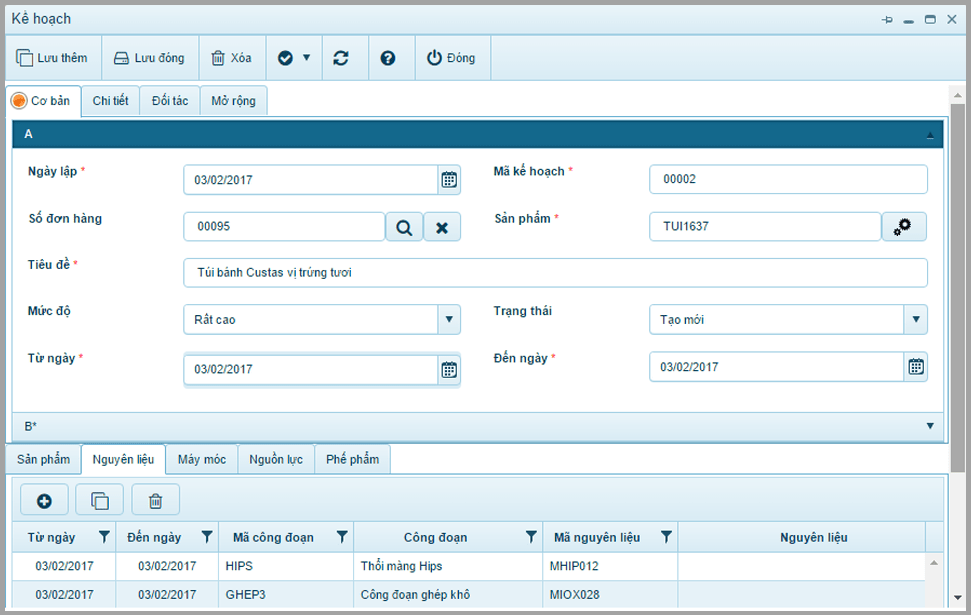Select the MHIP012 cell
This screenshot has width=971, height=615.
pyautogui.click(x=610, y=566)
